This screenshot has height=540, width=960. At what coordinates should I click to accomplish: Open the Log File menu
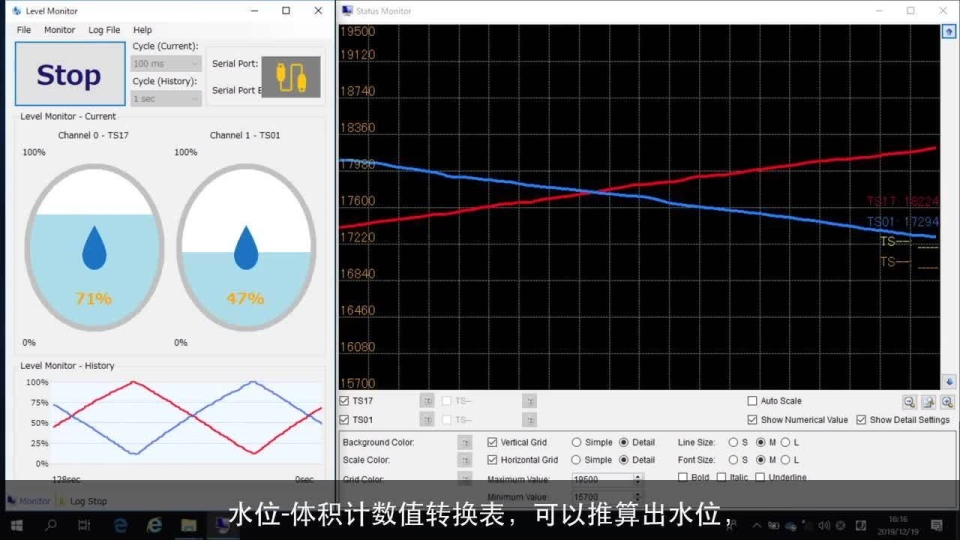click(104, 29)
